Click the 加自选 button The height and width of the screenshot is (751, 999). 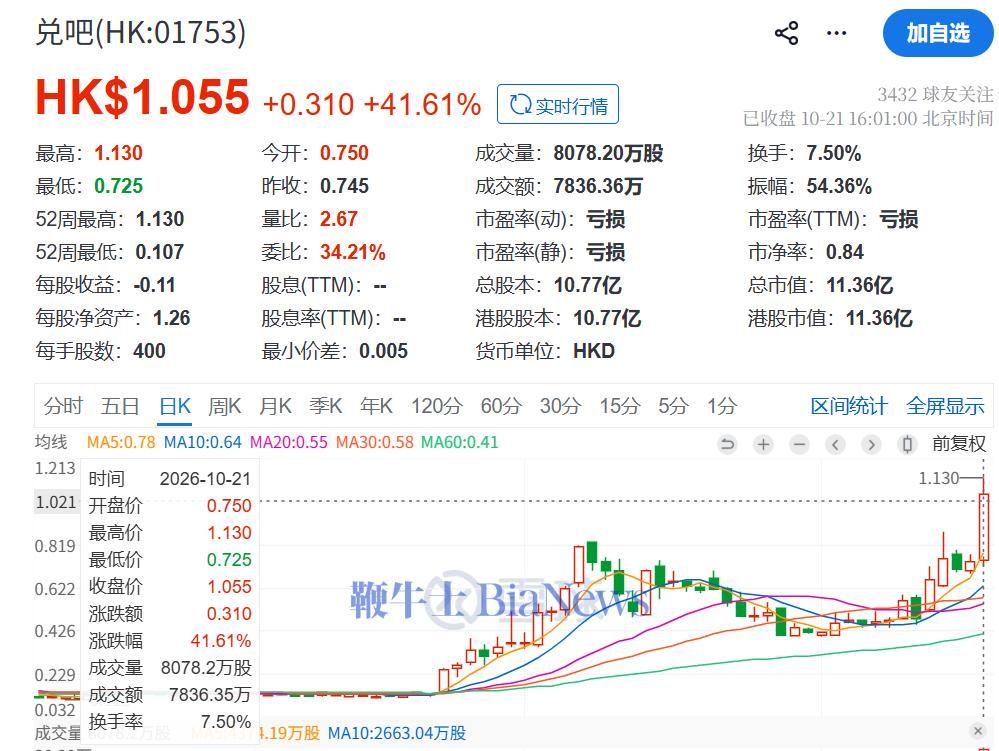tap(938, 33)
